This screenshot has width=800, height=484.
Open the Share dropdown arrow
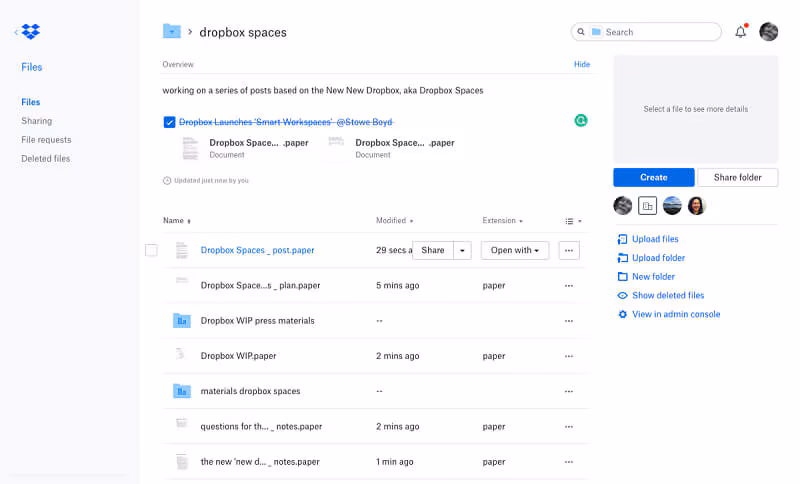click(462, 250)
